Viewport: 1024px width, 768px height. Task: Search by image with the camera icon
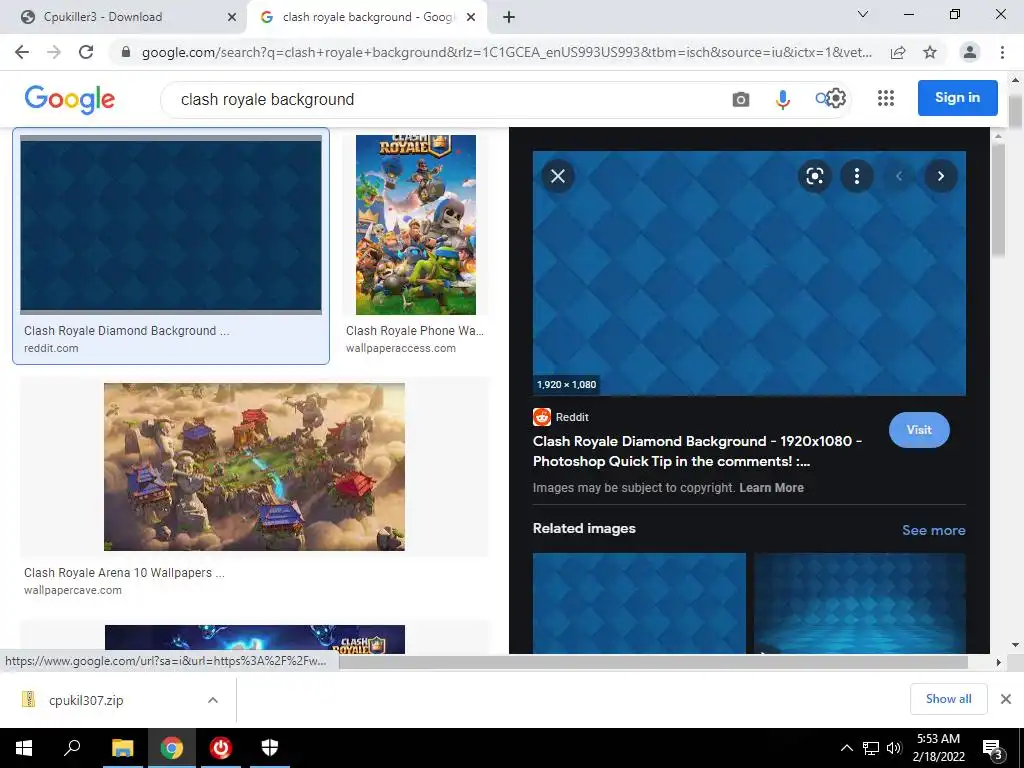(741, 99)
